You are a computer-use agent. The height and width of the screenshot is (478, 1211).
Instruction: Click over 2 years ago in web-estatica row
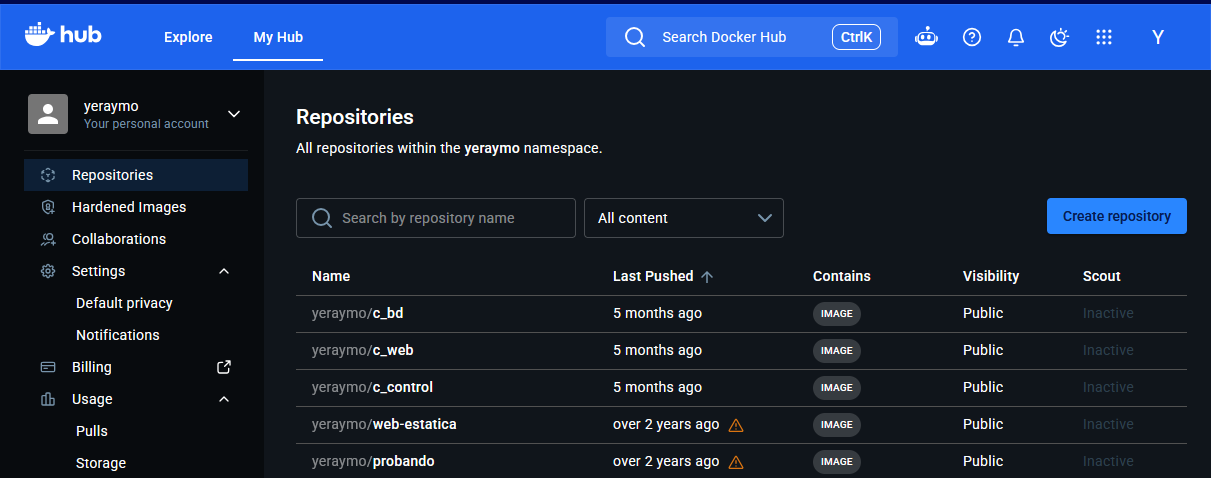coord(666,424)
